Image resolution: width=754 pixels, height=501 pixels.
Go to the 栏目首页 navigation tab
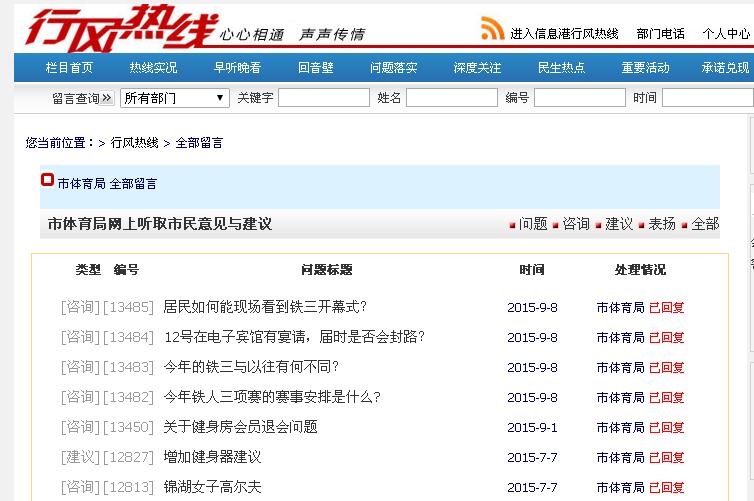click(x=70, y=68)
